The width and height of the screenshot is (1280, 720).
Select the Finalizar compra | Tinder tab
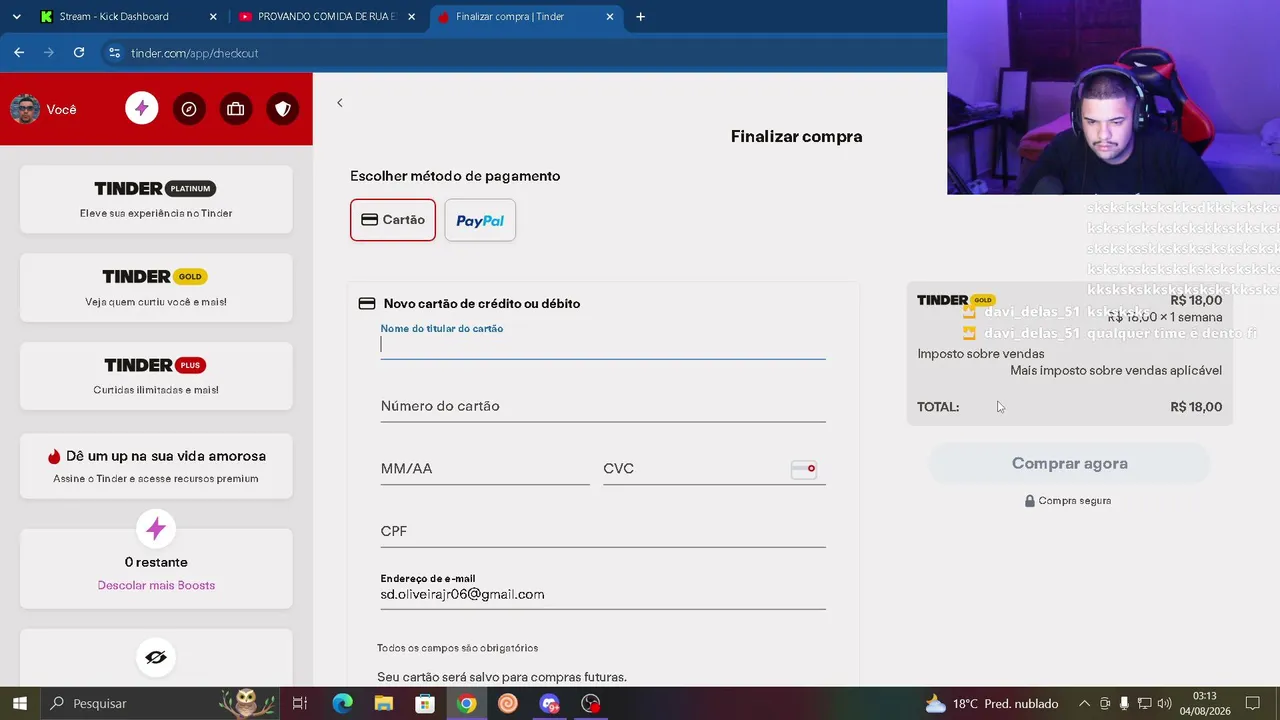point(525,17)
